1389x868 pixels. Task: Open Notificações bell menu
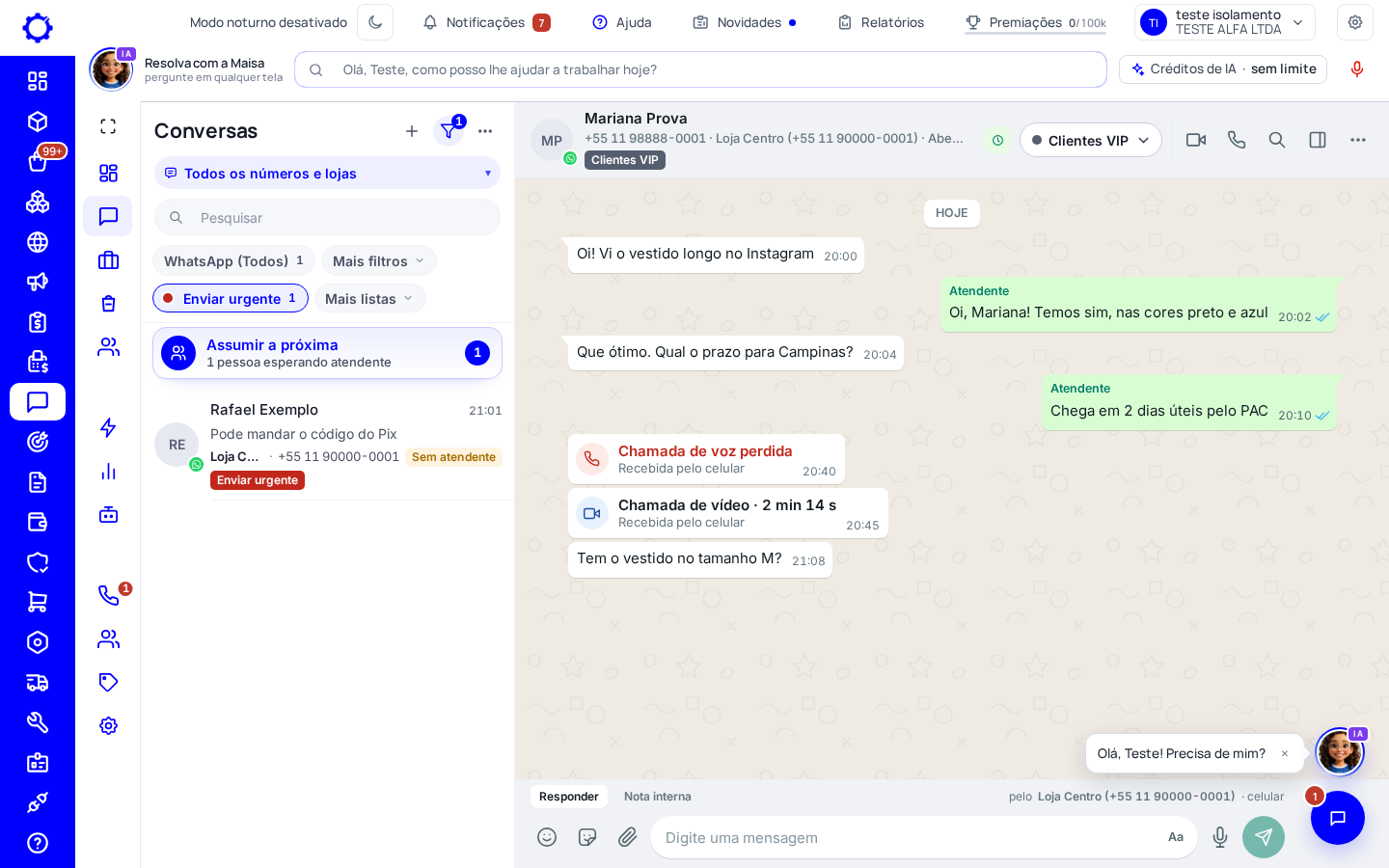coord(487,22)
